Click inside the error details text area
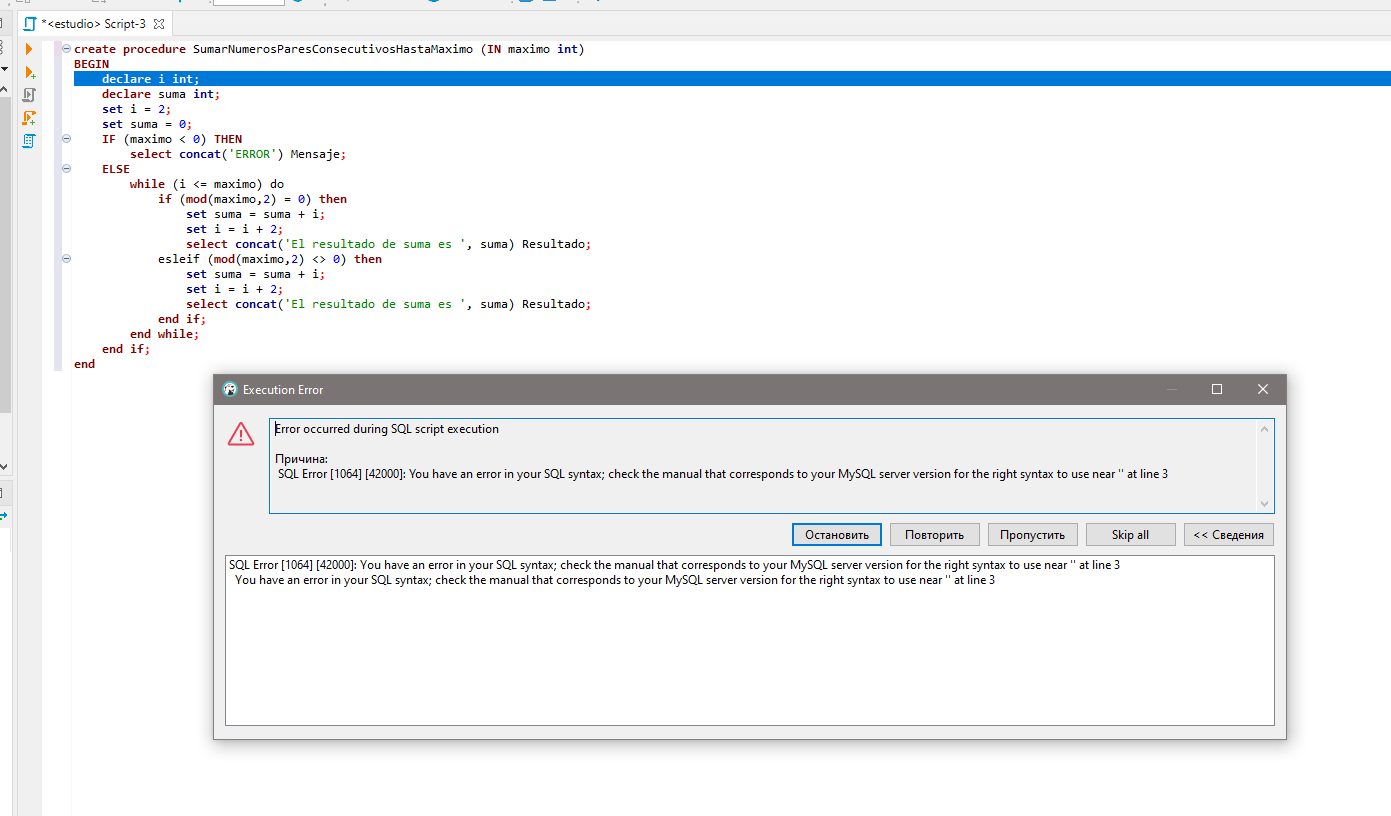The width and height of the screenshot is (1391, 816). (x=750, y=640)
